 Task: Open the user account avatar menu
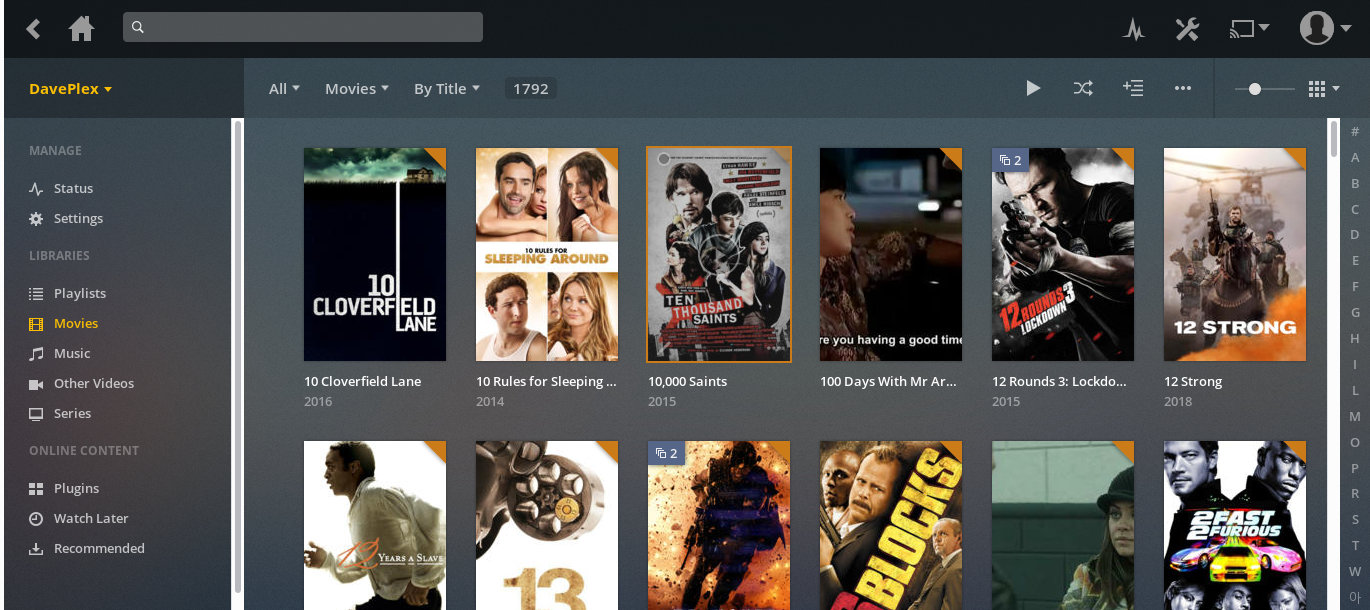coord(1325,28)
